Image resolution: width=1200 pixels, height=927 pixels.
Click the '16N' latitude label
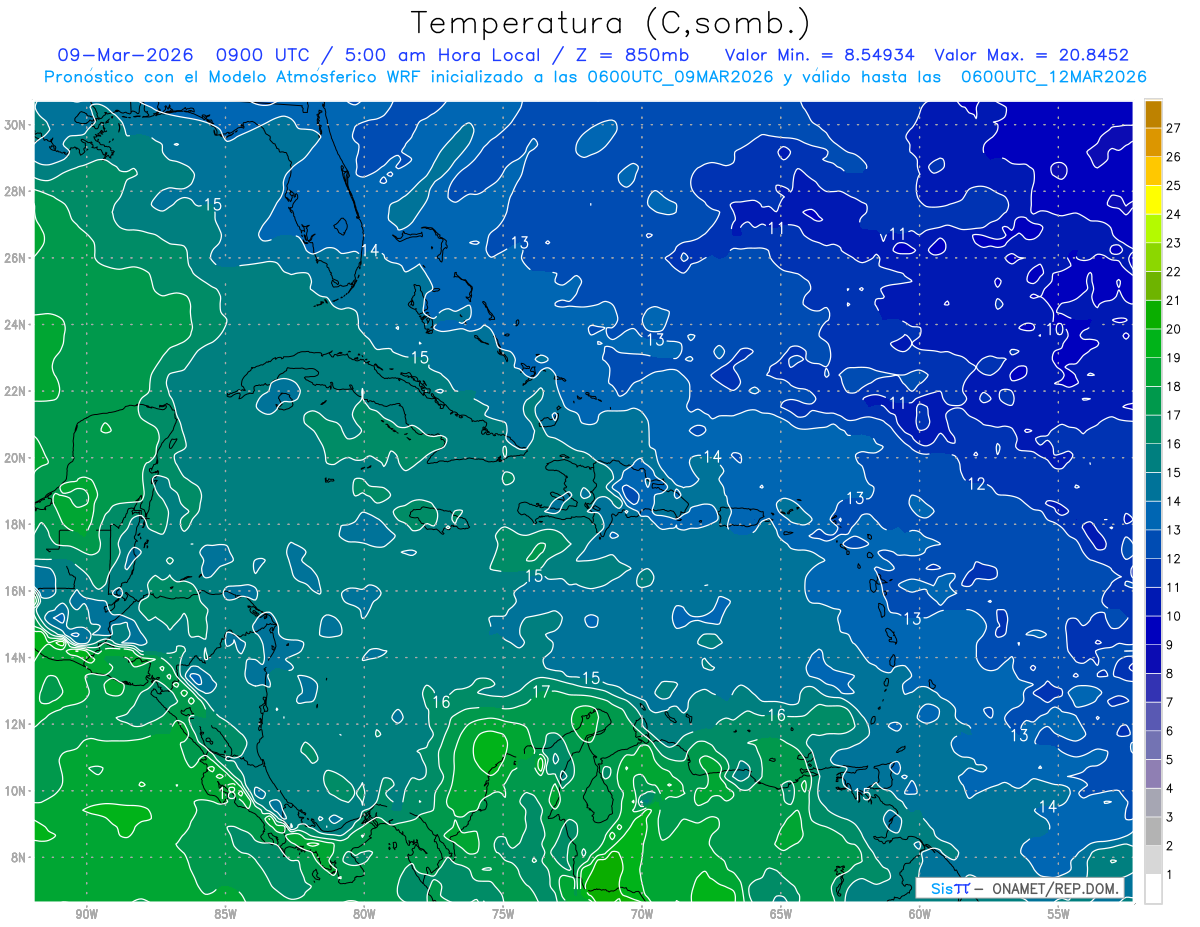pos(17,590)
